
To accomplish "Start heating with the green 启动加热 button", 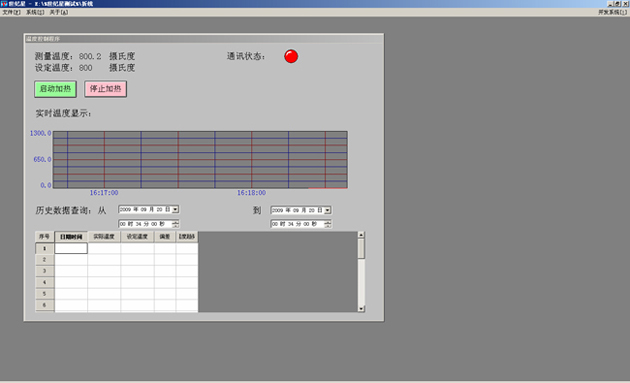I will pos(55,89).
